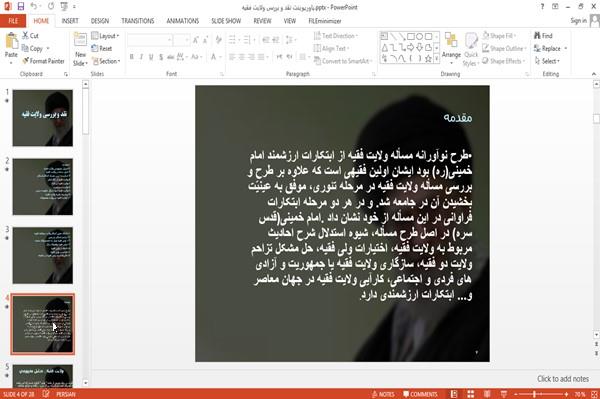Switch to Normal view icon

point(454,394)
